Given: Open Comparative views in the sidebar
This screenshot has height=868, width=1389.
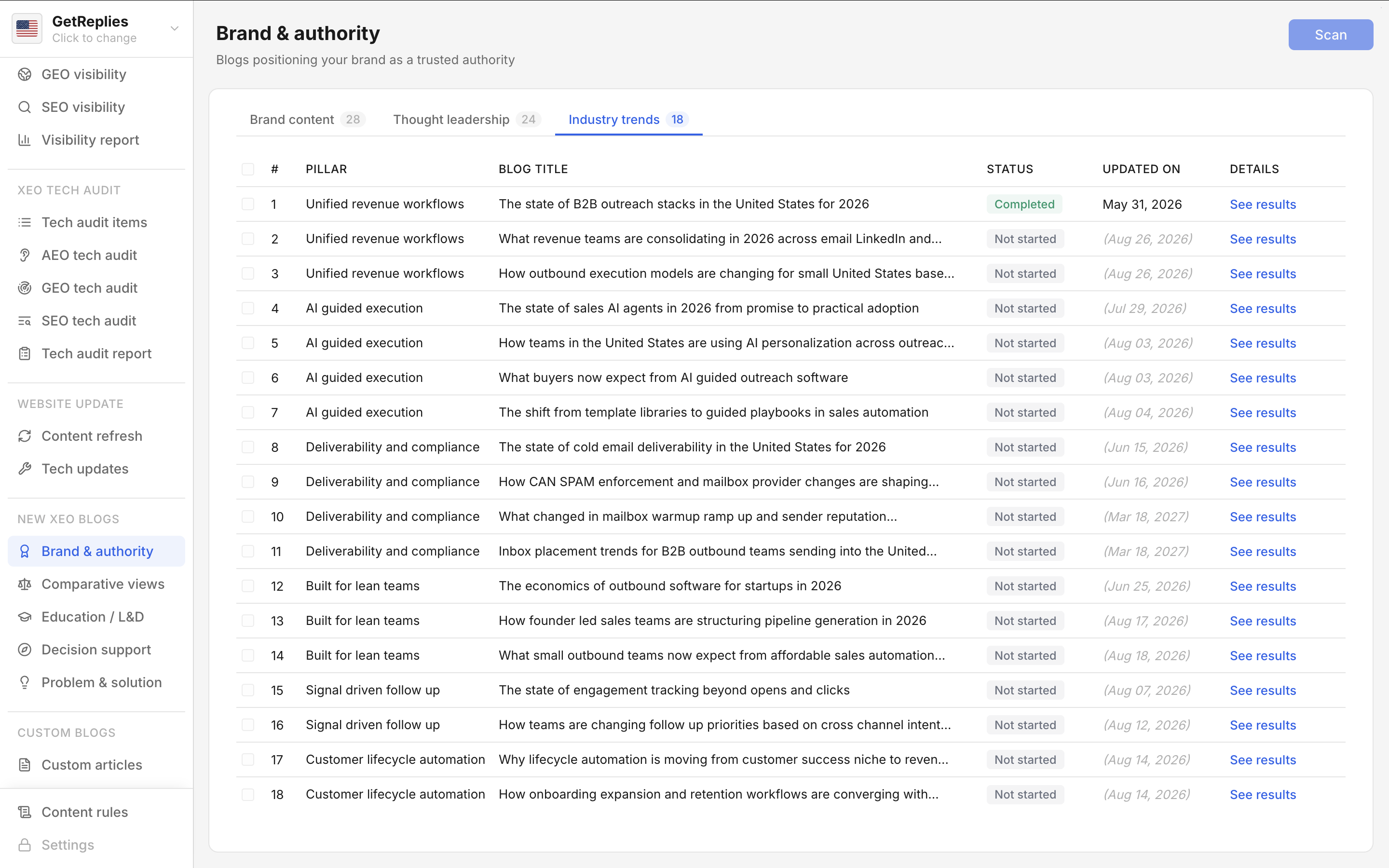Looking at the screenshot, I should point(96,584).
